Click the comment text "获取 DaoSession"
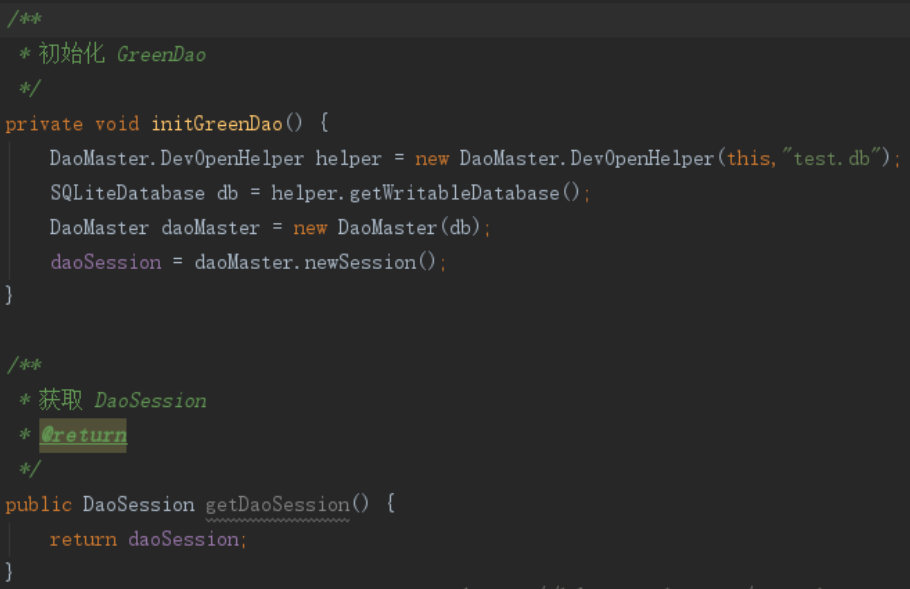The width and height of the screenshot is (910, 589). click(122, 400)
